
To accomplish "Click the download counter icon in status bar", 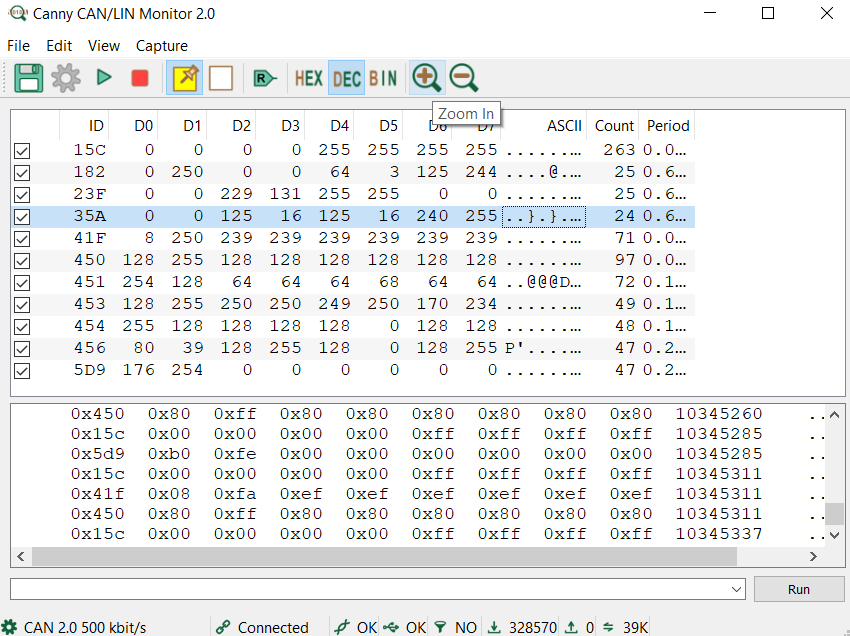I will pos(494,627).
